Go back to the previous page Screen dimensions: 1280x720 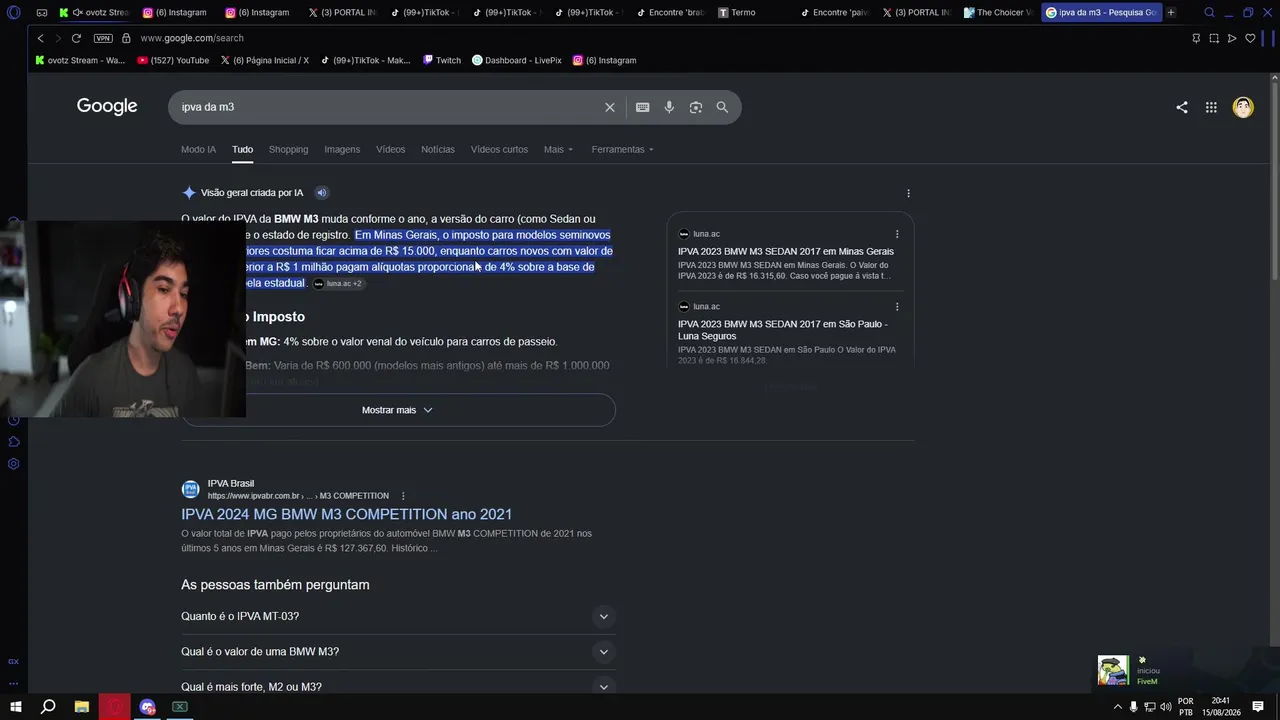coord(40,38)
